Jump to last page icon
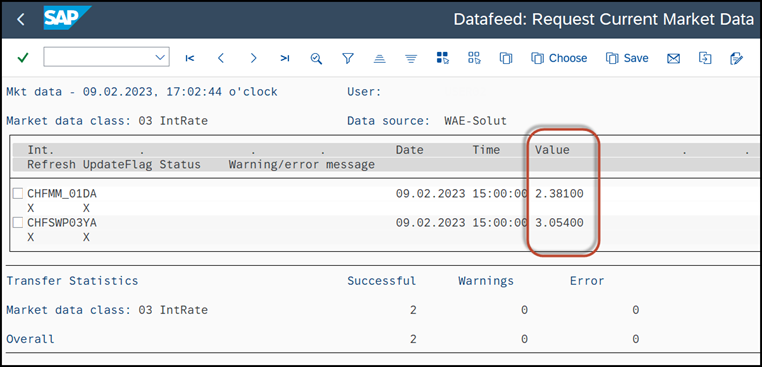The image size is (762, 367). (285, 58)
